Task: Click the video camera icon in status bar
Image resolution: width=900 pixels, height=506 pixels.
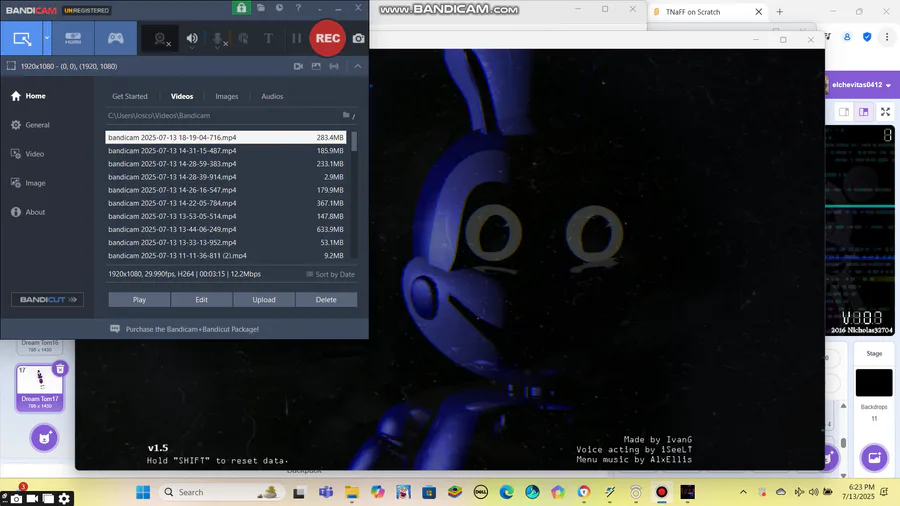Action: 298,66
